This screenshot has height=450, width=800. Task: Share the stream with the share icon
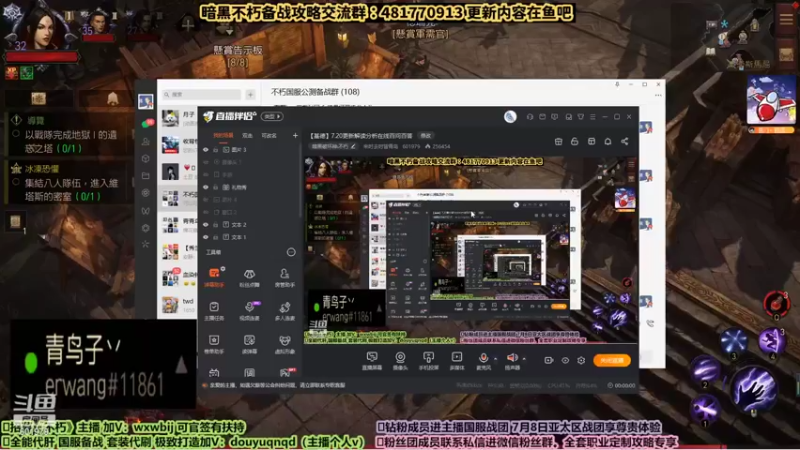click(624, 141)
